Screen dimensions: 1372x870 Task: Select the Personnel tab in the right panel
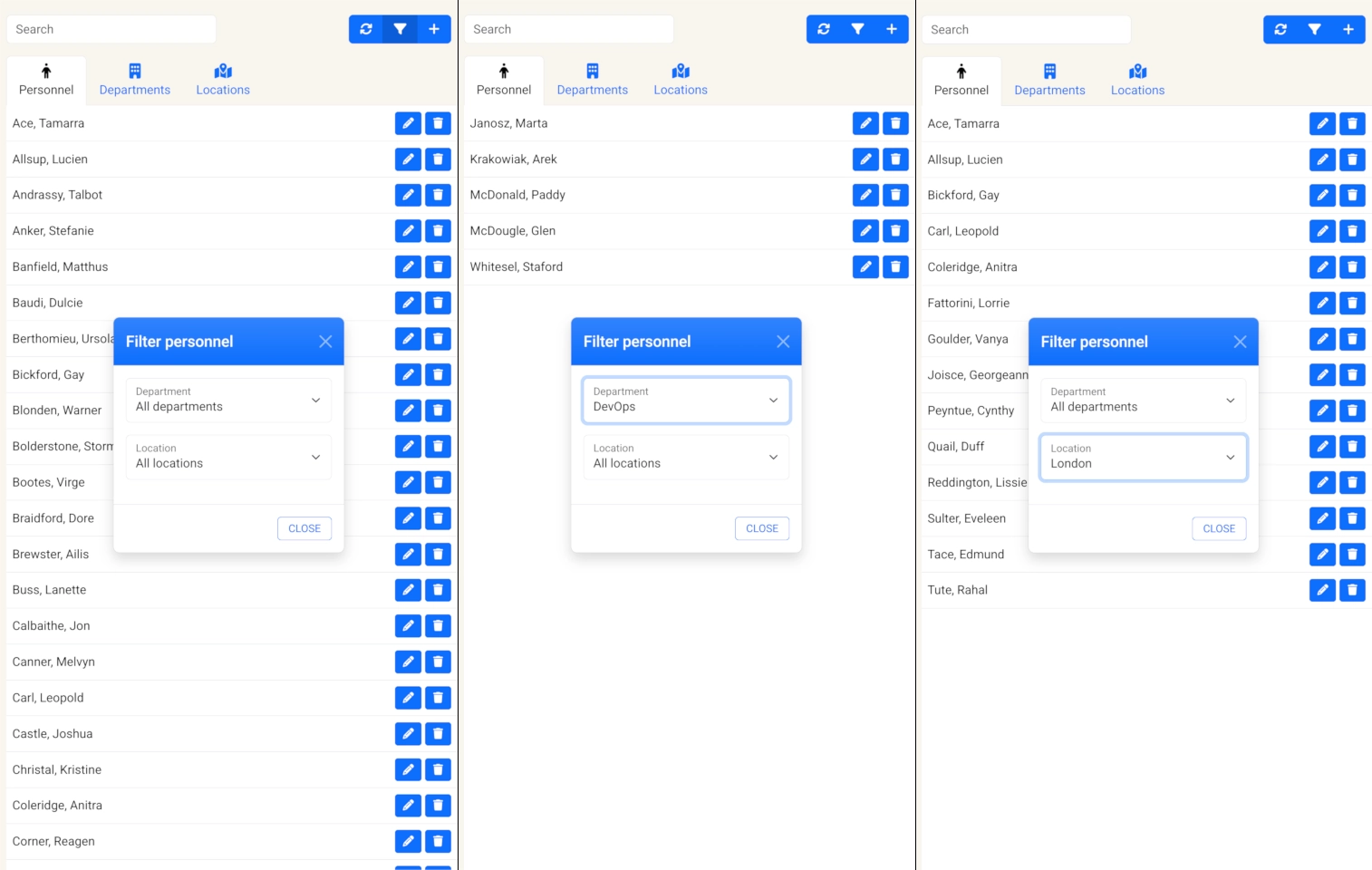pyautogui.click(x=961, y=81)
